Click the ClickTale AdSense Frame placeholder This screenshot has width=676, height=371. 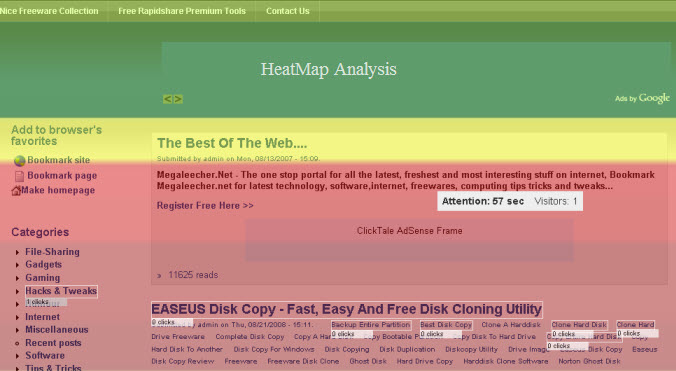click(x=409, y=240)
